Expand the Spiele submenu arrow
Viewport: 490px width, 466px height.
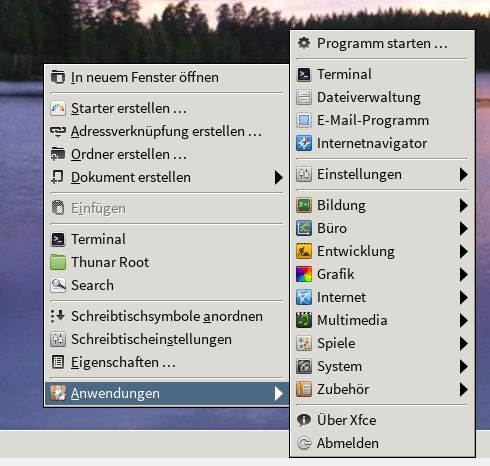(463, 343)
